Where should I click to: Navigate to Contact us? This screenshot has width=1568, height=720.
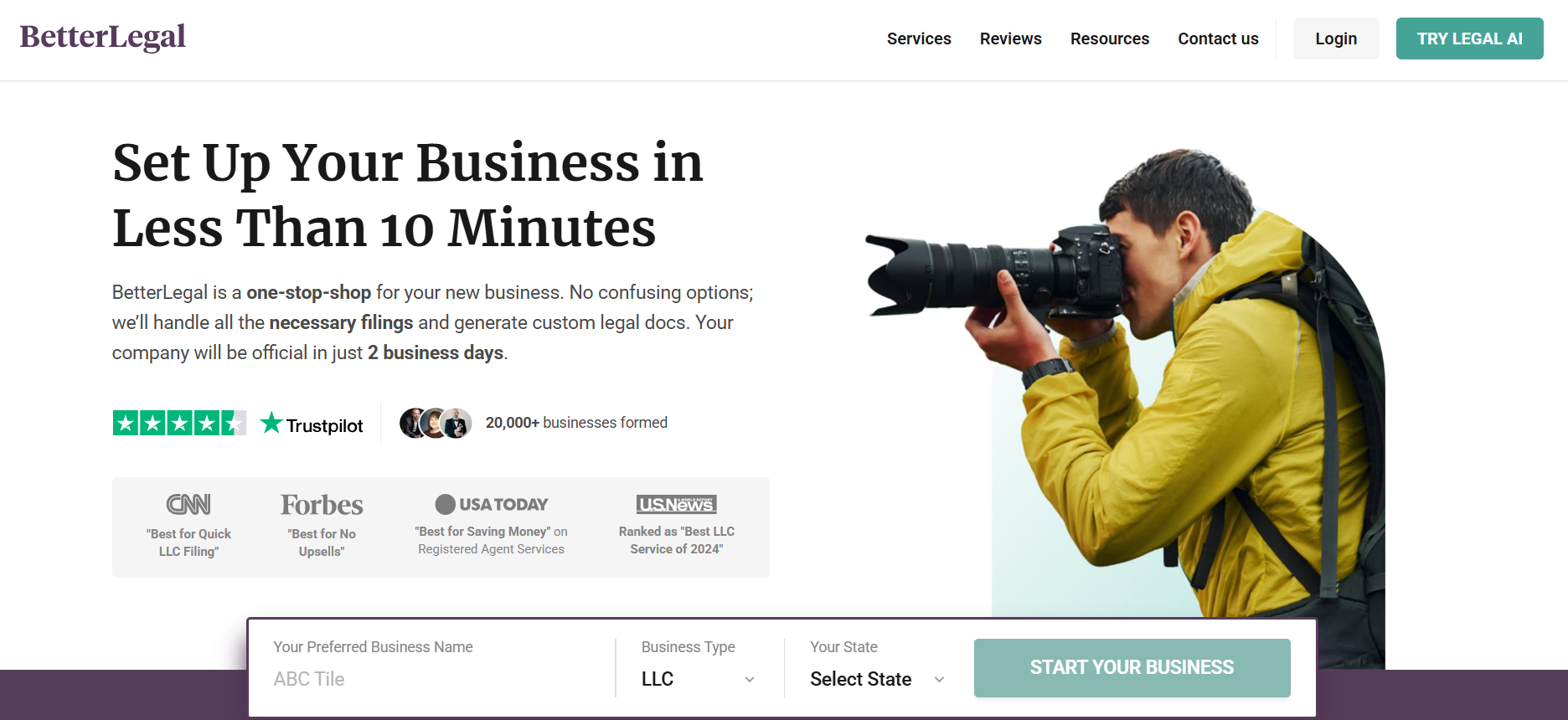(1218, 39)
